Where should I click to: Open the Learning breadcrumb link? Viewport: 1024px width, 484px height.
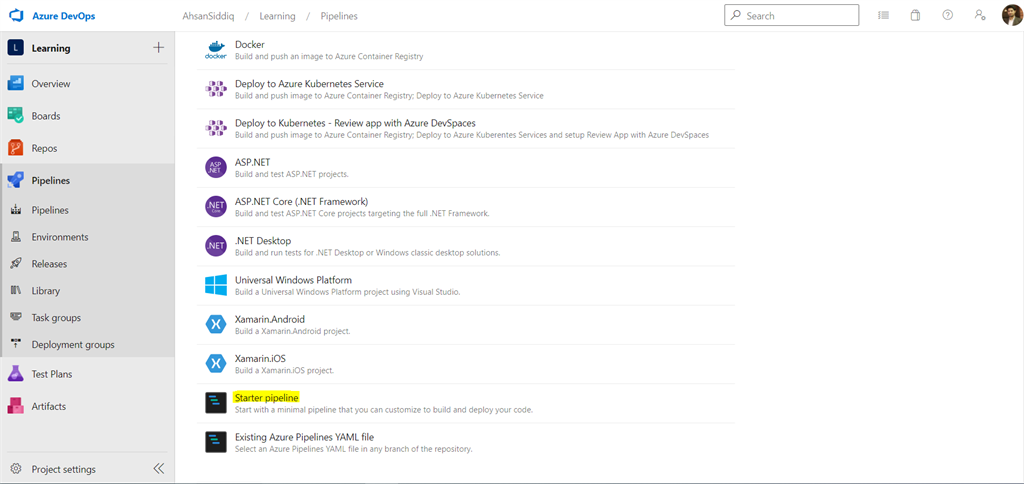tap(277, 16)
